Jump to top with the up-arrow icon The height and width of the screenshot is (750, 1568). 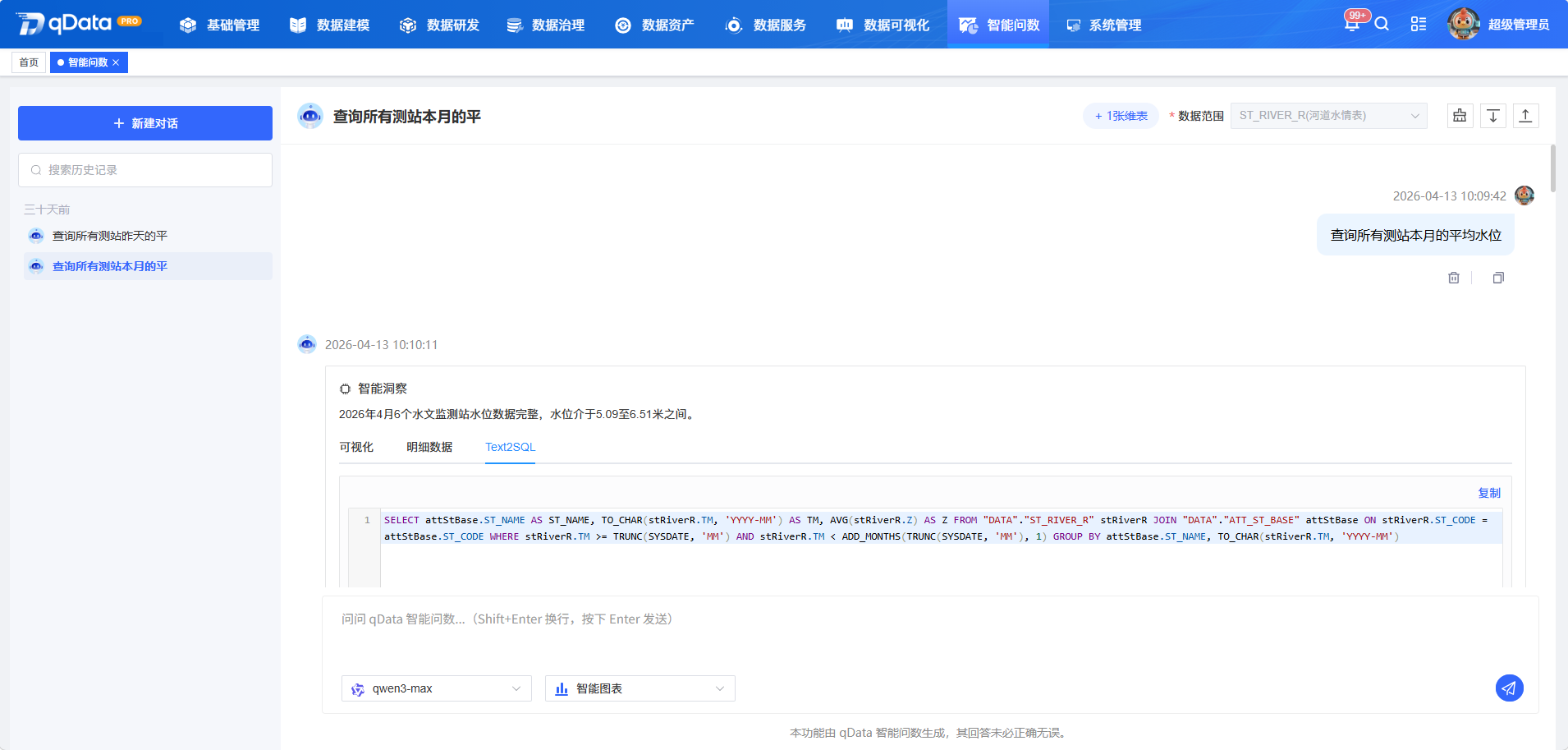tap(1526, 116)
